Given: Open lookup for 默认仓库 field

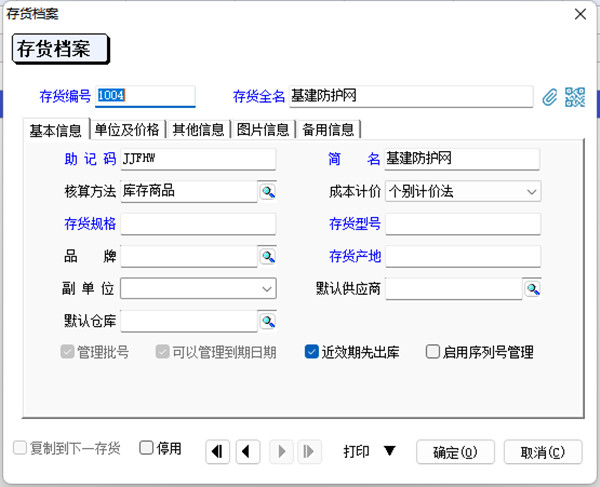Looking at the screenshot, I should point(267,321).
